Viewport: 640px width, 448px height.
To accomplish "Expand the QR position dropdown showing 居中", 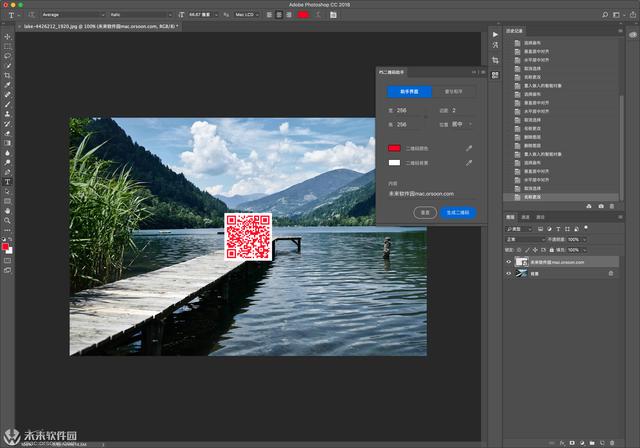I will 461,124.
